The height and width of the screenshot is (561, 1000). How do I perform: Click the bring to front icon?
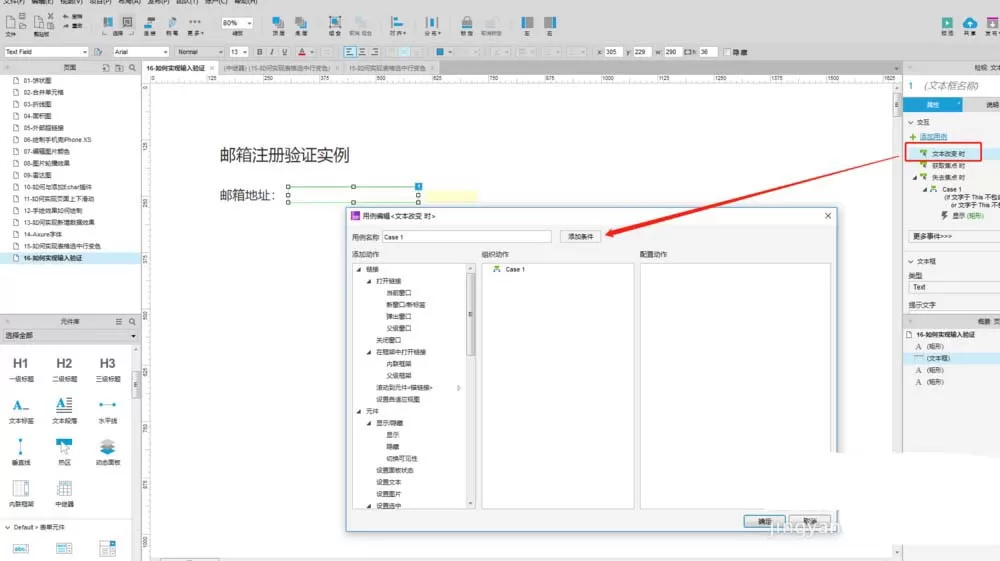click(278, 23)
